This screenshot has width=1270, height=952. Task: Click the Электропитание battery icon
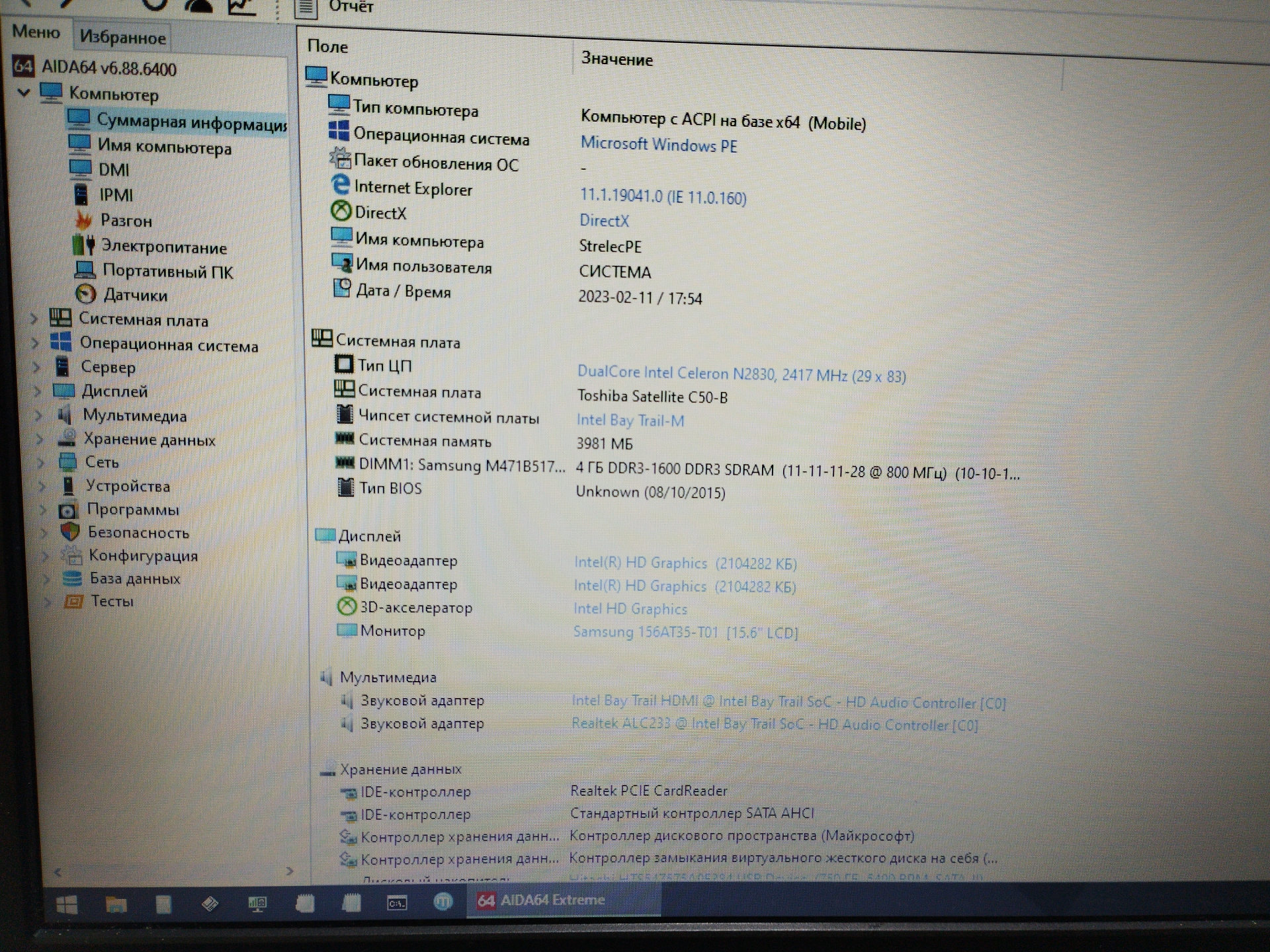83,245
